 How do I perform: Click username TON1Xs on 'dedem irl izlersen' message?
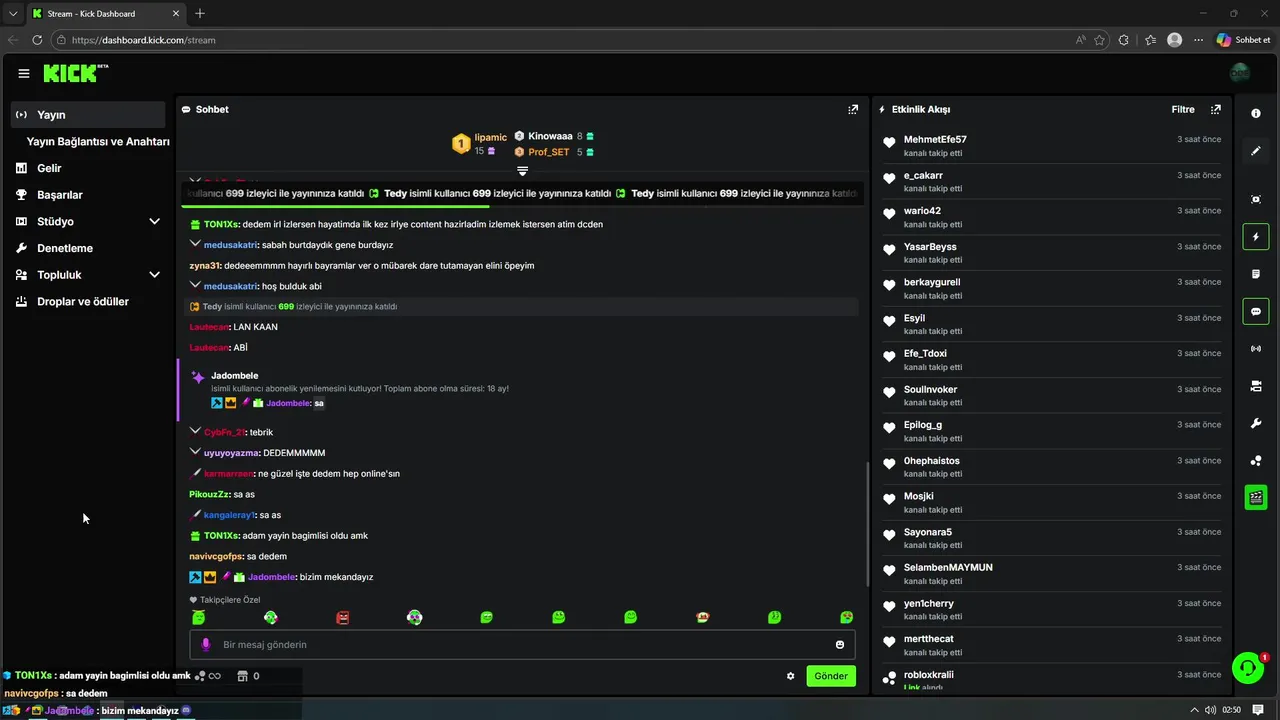[x=221, y=224]
